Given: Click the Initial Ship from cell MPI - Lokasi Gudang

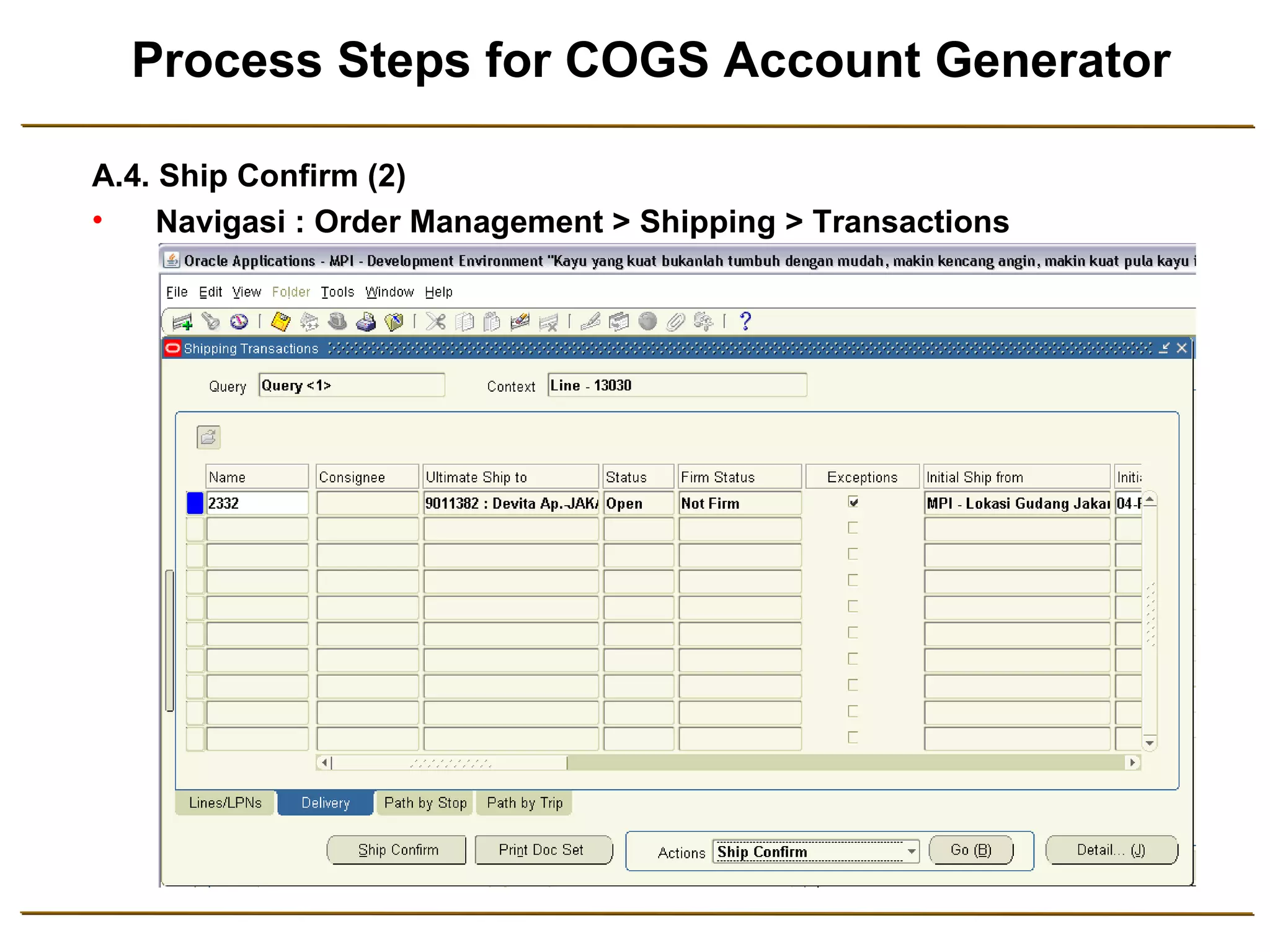Looking at the screenshot, I should [x=1017, y=503].
